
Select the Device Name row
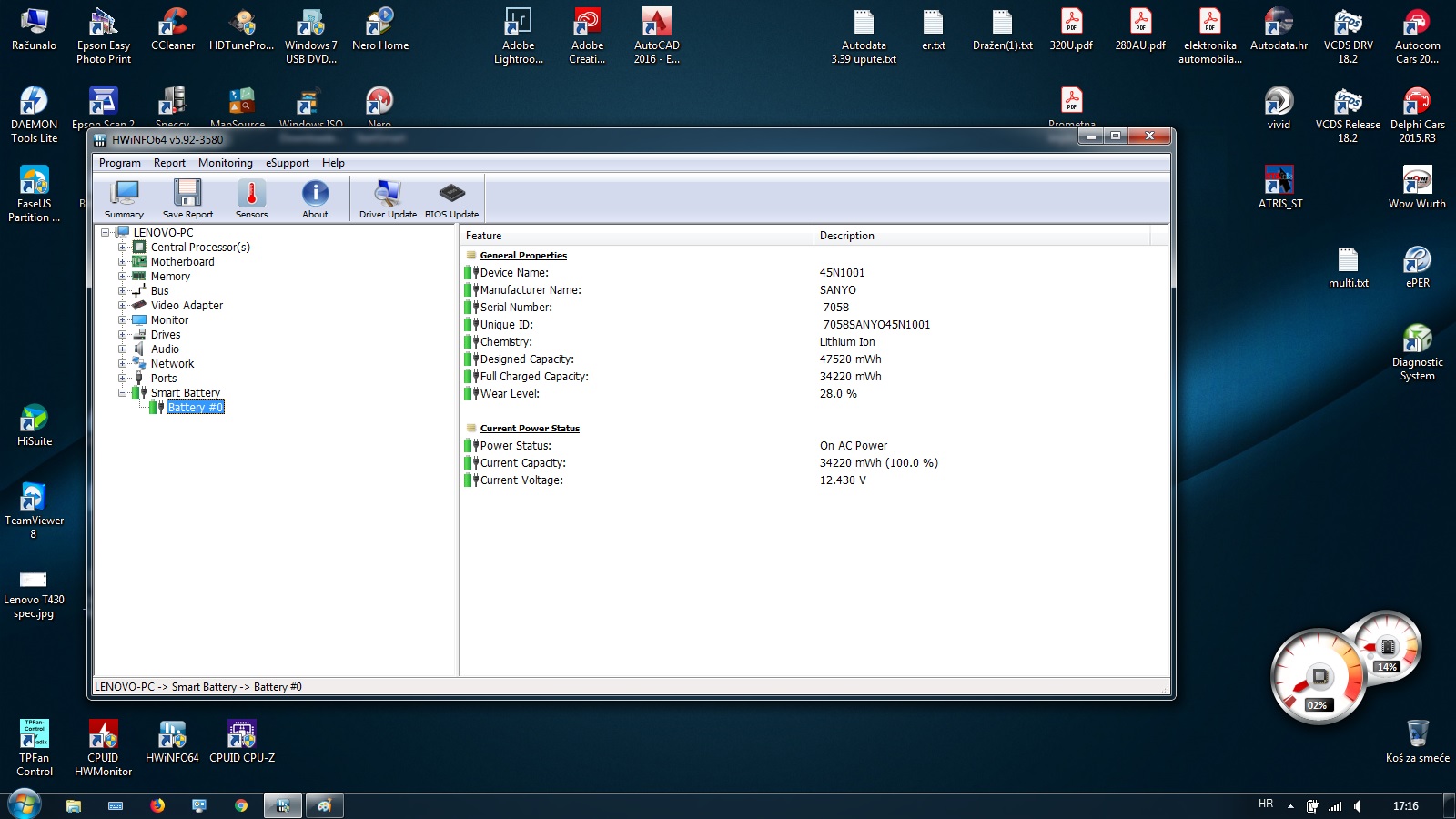tap(814, 272)
